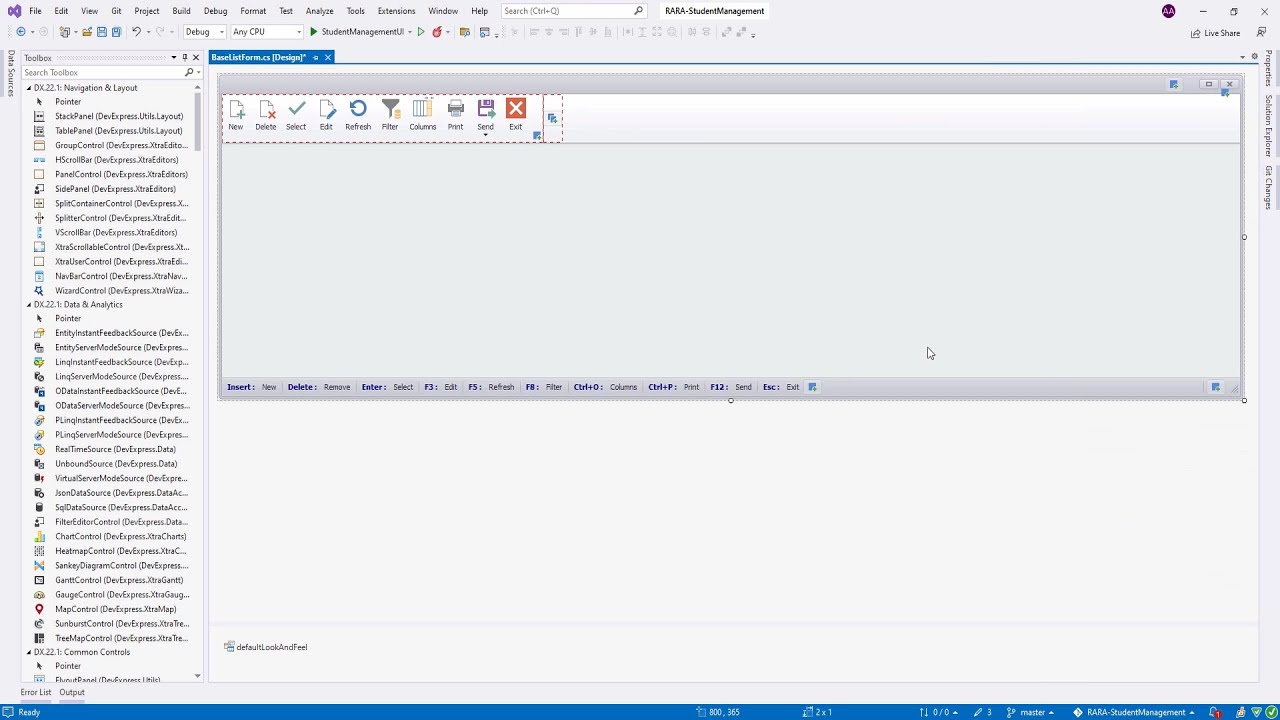Viewport: 1280px width, 720px height.
Task: Click the Hot Reload flame icon
Action: (x=437, y=32)
